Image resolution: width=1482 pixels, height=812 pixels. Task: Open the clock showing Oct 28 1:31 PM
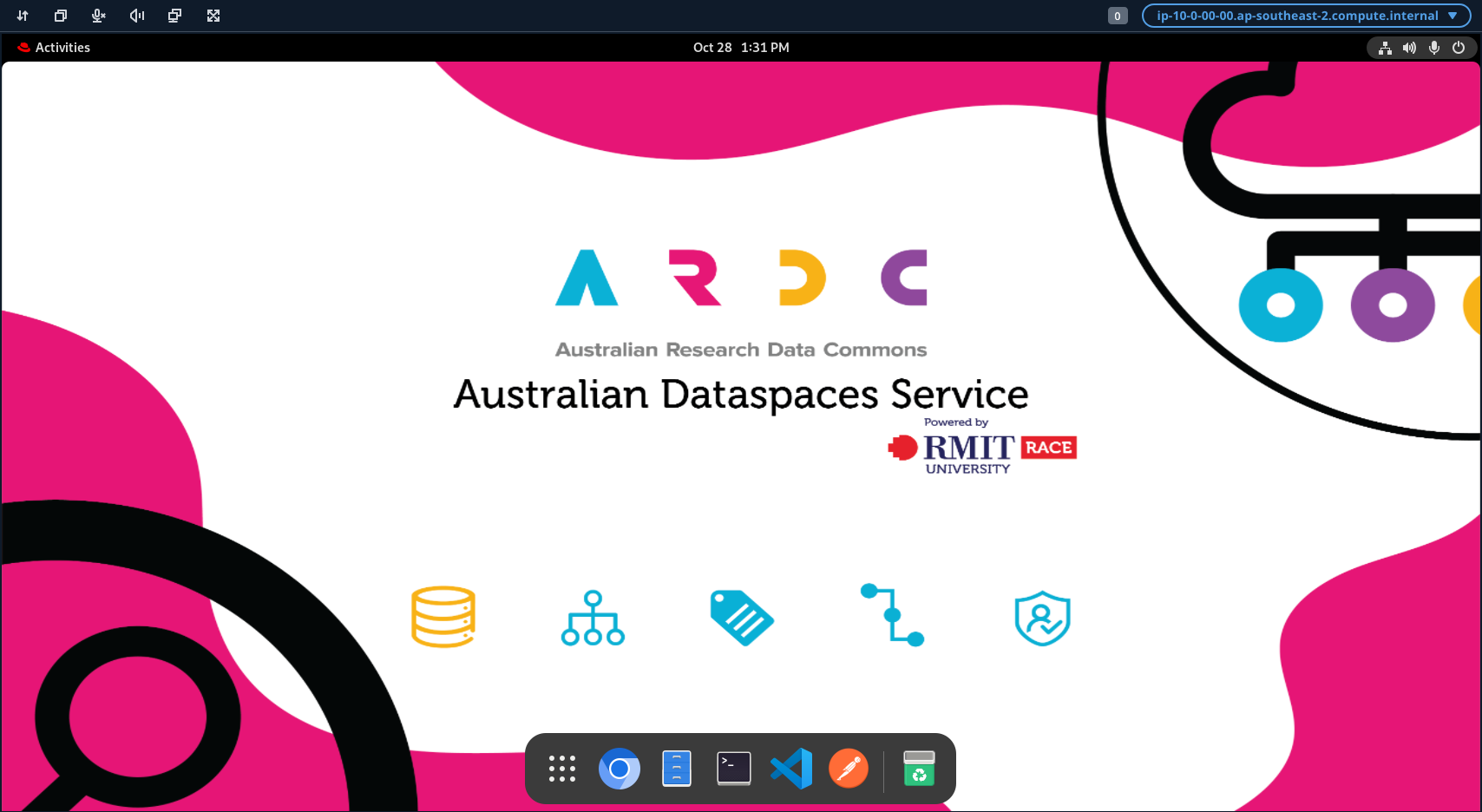[x=741, y=48]
